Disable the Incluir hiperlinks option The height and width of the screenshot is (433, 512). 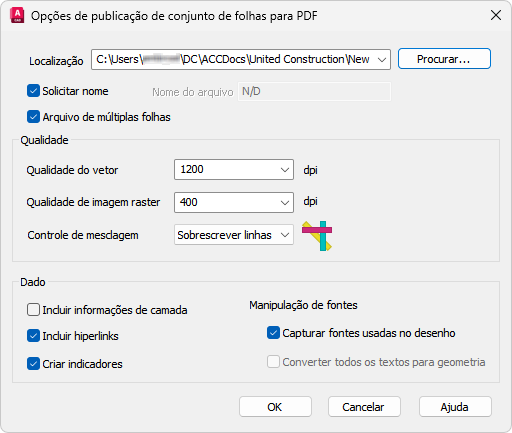coord(33,336)
